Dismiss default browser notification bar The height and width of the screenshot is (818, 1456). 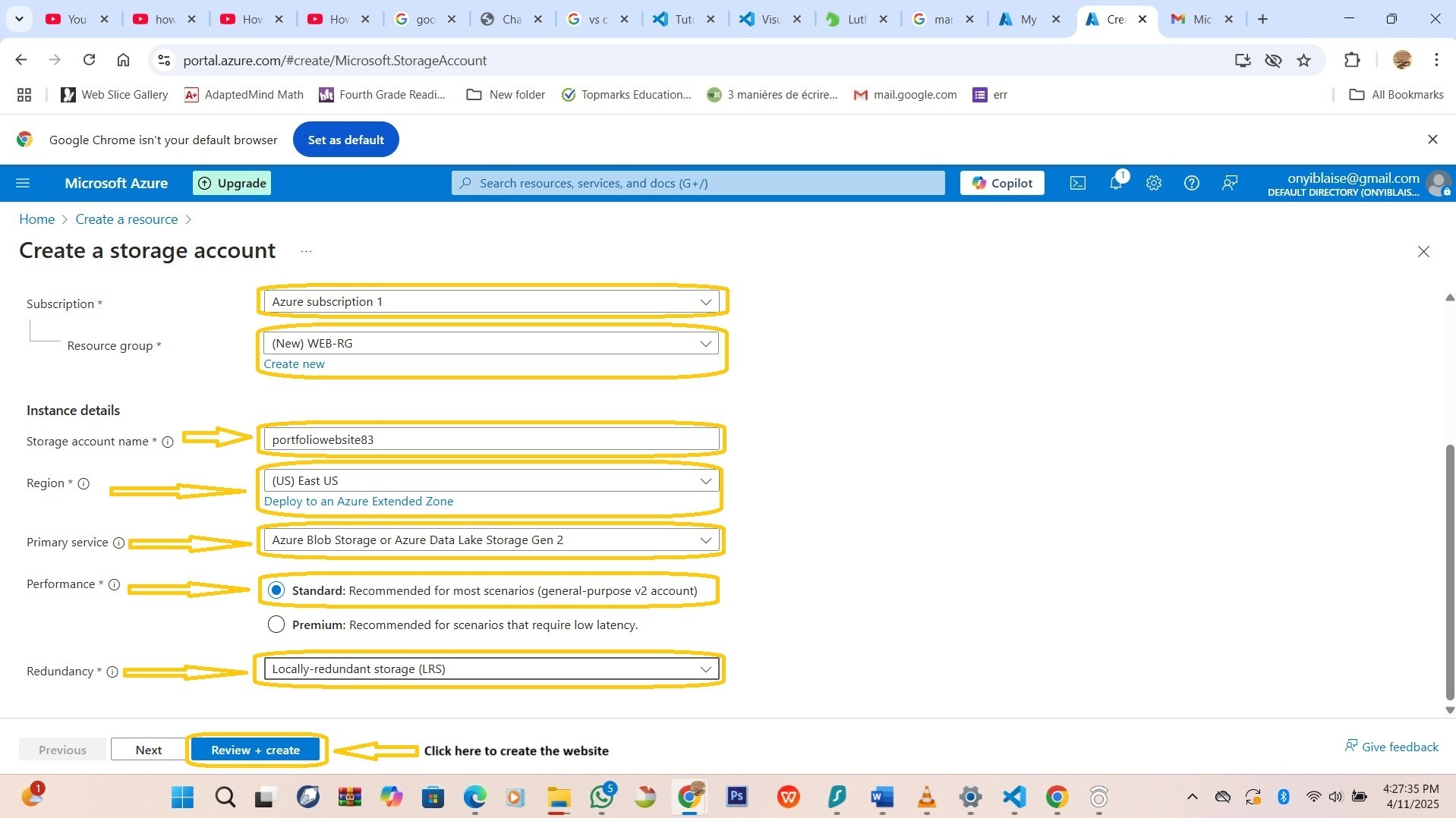click(1432, 140)
